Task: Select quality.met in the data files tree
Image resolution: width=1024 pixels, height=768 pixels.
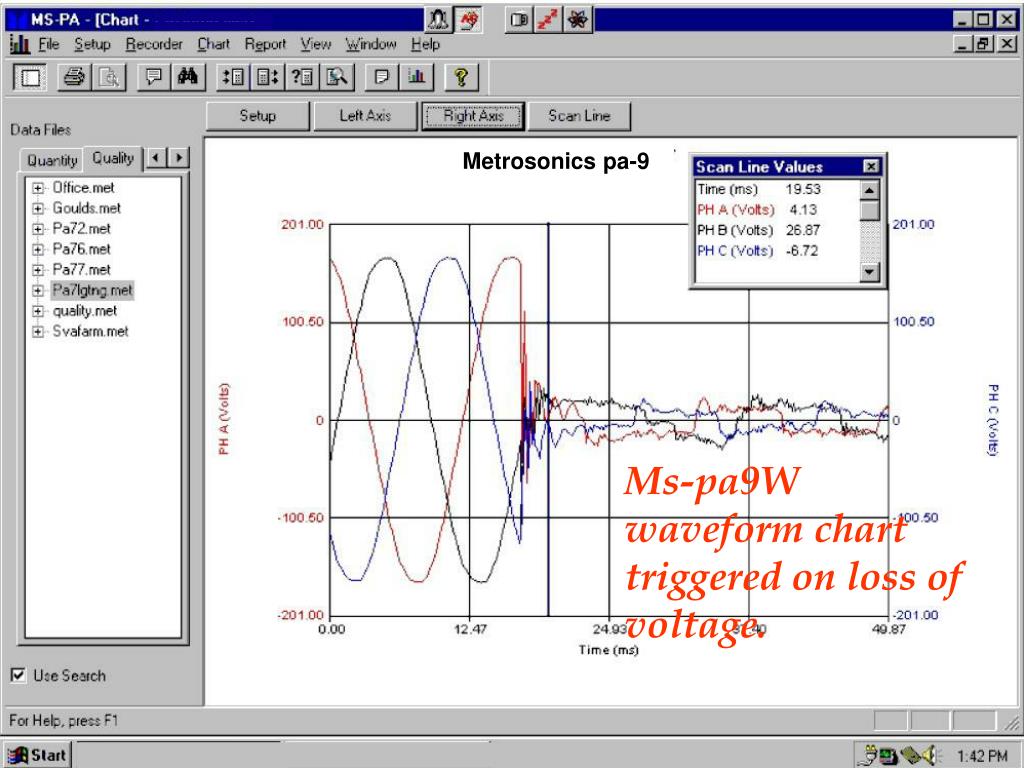Action: tap(85, 312)
